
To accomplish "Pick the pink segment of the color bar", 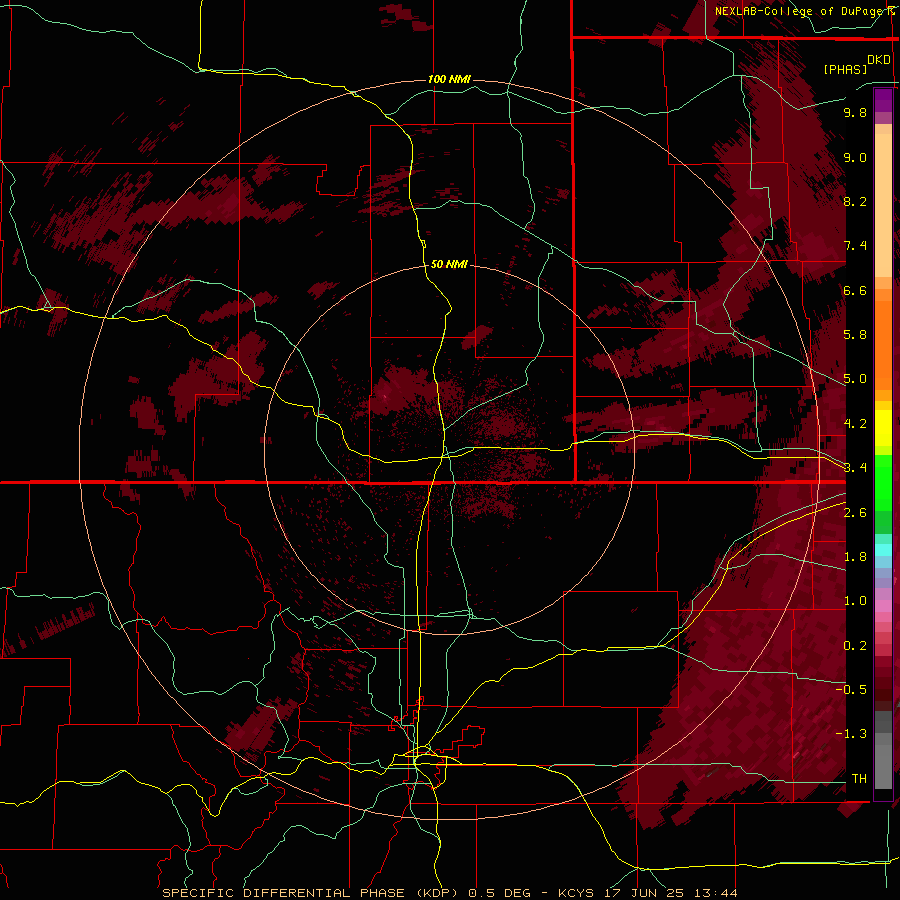I will pyautogui.click(x=883, y=606).
